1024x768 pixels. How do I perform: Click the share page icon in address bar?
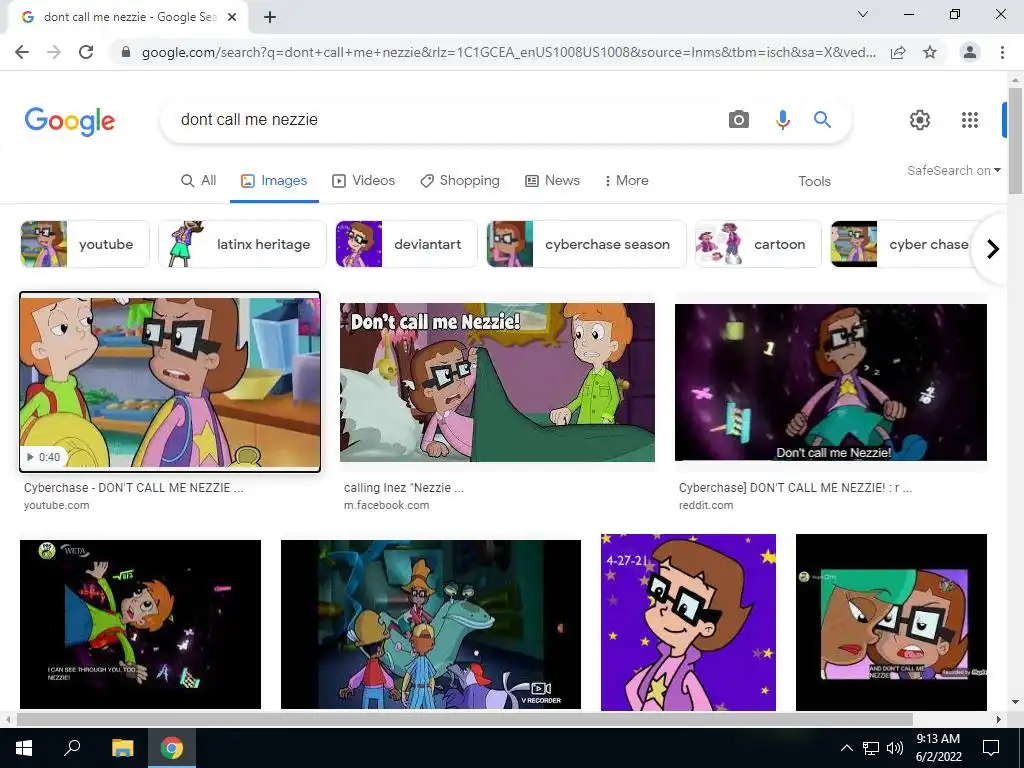point(899,52)
